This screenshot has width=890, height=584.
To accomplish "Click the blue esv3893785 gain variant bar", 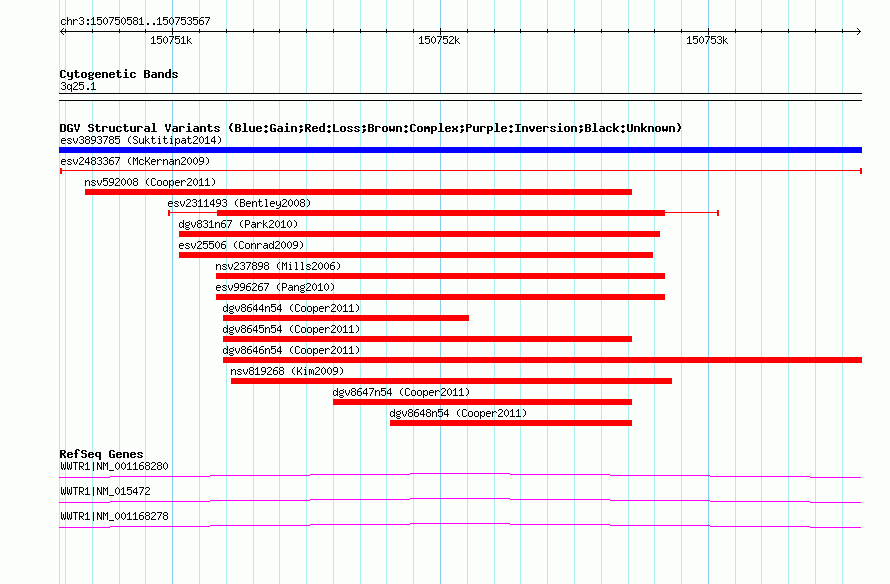I will point(460,150).
